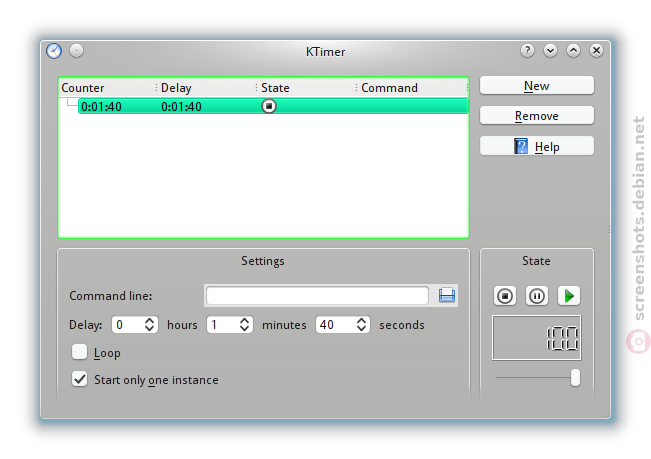Decrease the seconds delay value
This screenshot has height=459, width=651.
click(361, 328)
